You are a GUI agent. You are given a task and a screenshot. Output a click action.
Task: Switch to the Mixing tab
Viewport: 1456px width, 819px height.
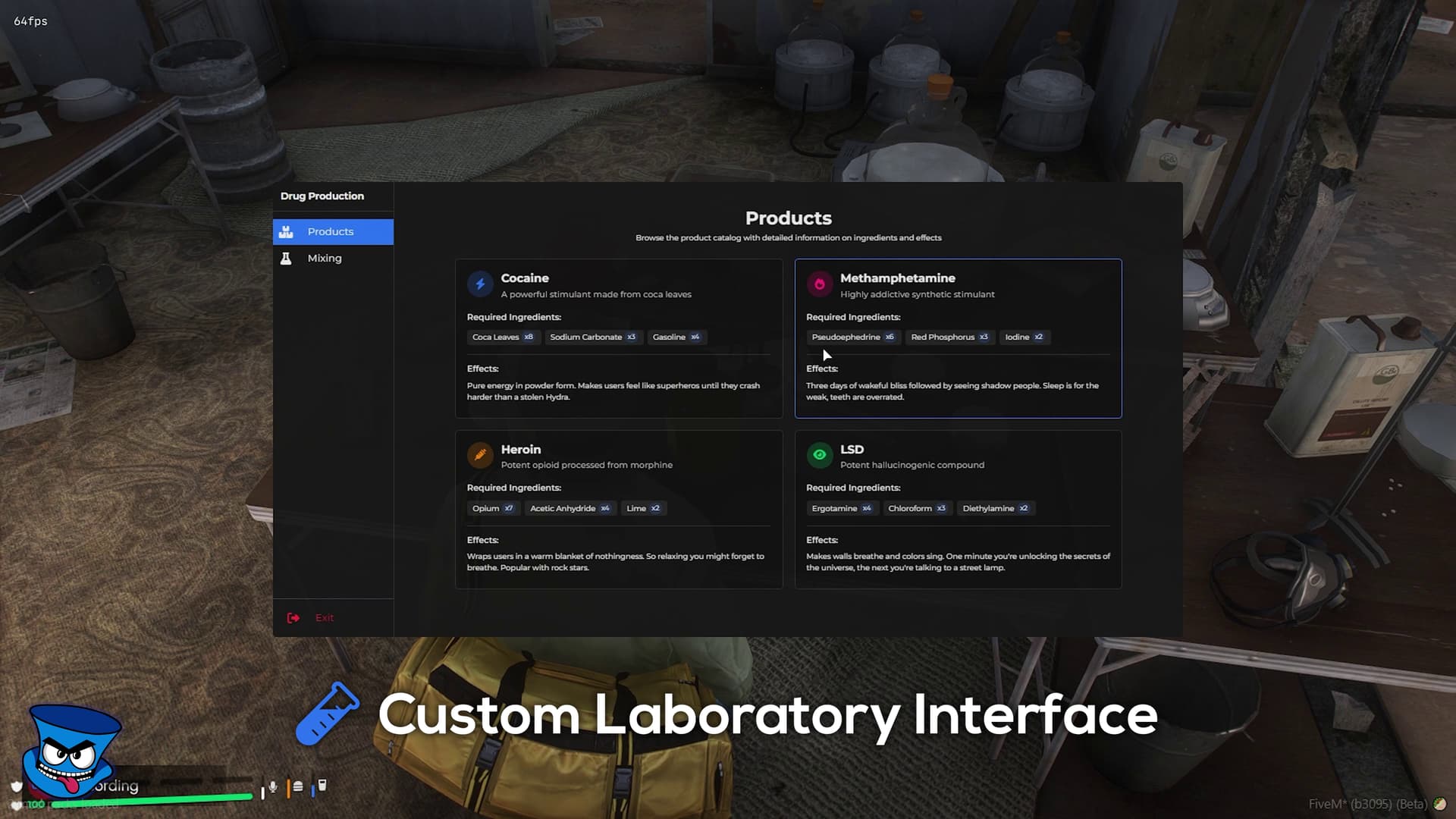point(325,259)
